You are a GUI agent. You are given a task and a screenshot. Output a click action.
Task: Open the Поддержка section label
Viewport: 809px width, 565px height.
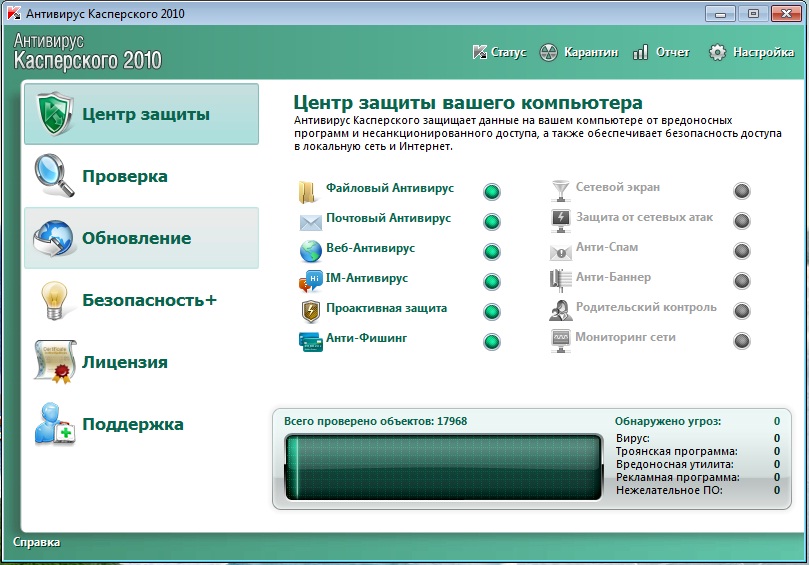133,424
